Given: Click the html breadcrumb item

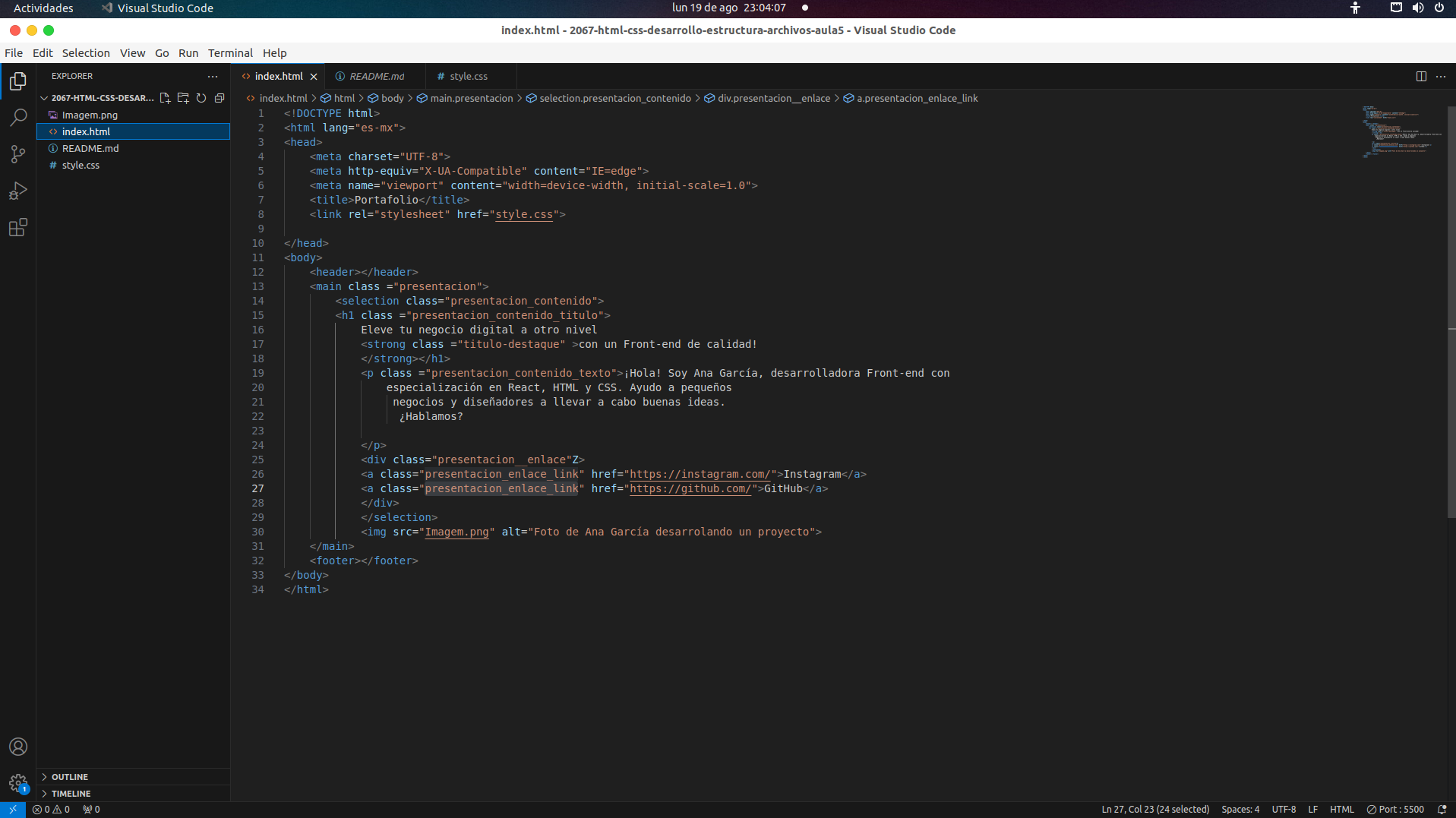Looking at the screenshot, I should (x=338, y=98).
